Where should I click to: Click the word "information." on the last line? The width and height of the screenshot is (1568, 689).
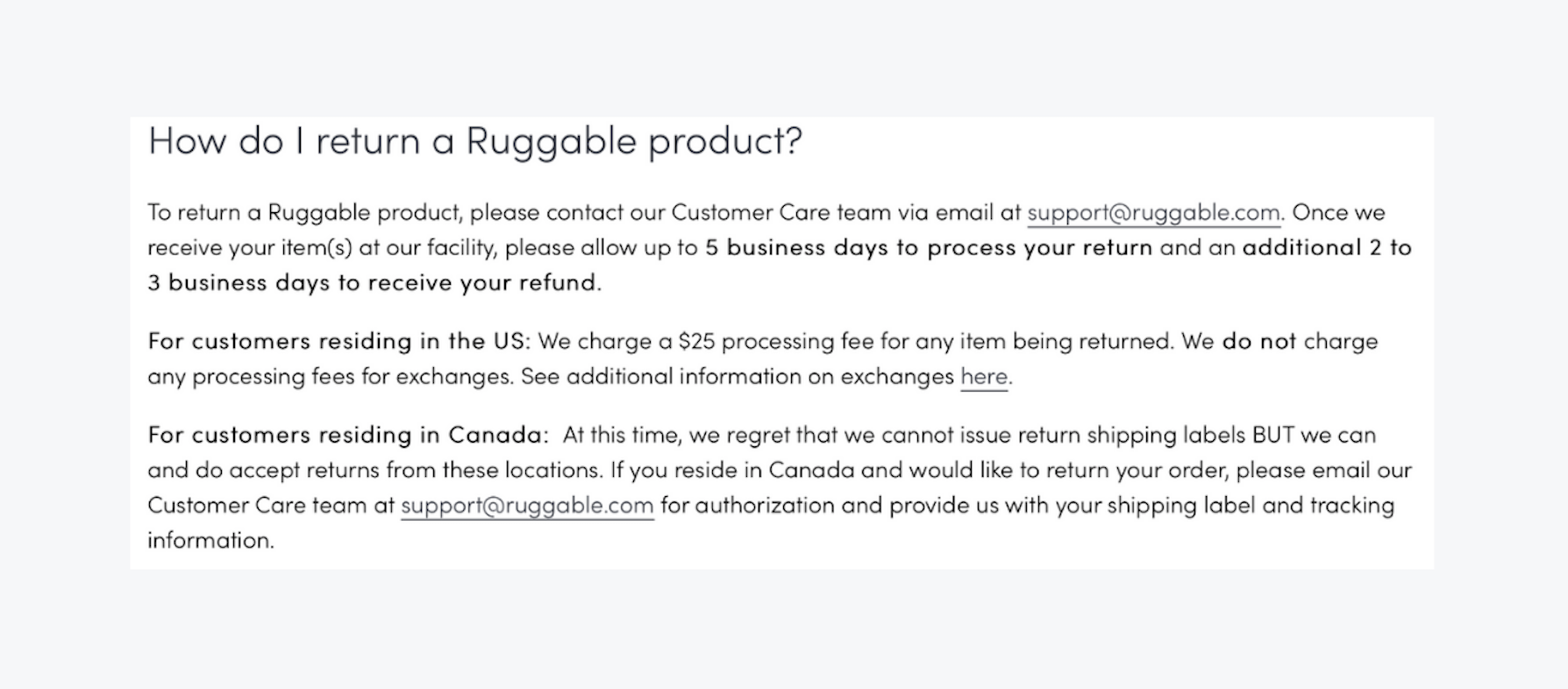pos(210,540)
